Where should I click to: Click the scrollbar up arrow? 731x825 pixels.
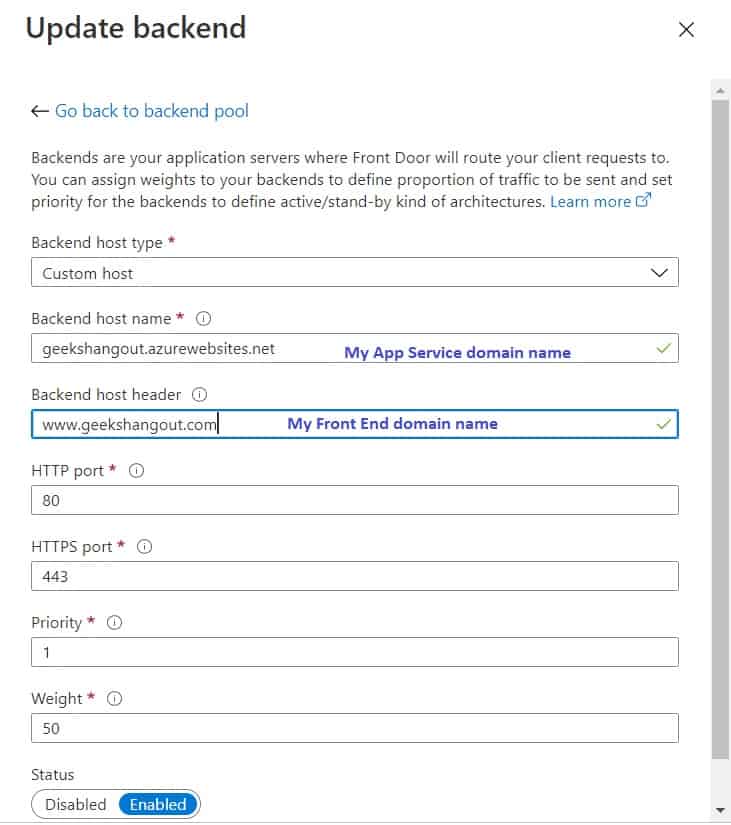point(720,92)
